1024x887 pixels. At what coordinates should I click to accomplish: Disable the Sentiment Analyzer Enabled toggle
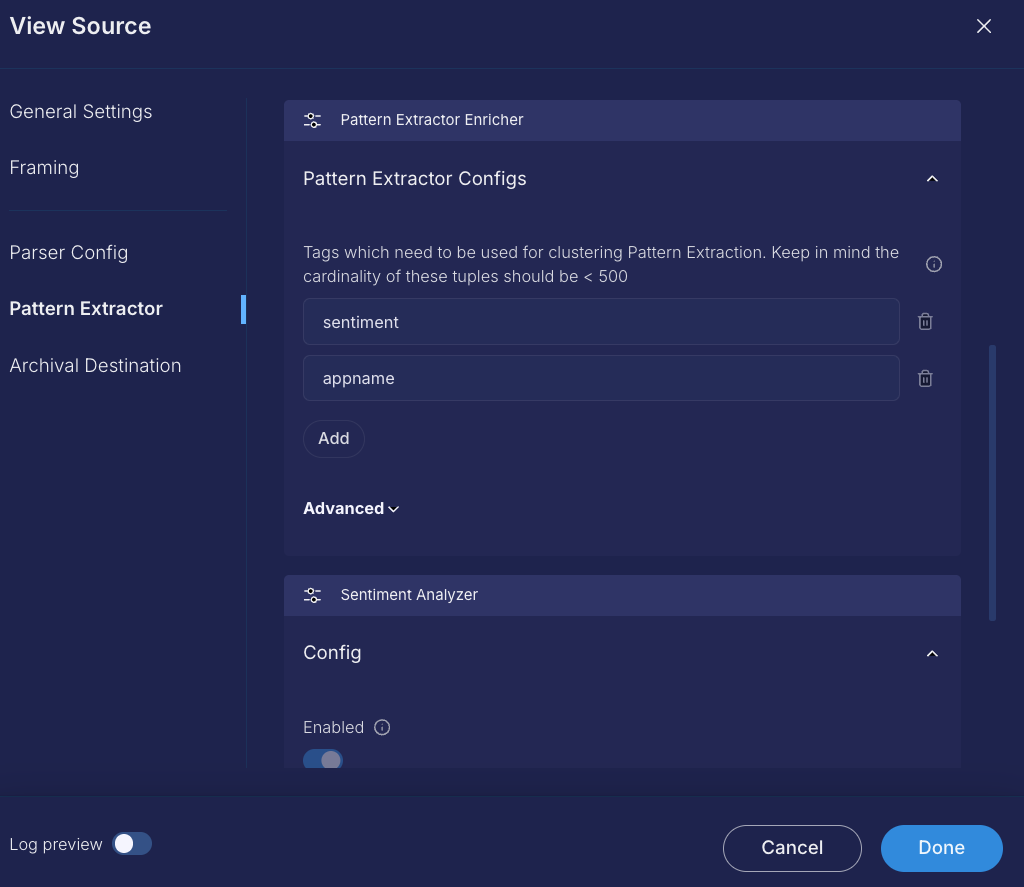(323, 759)
